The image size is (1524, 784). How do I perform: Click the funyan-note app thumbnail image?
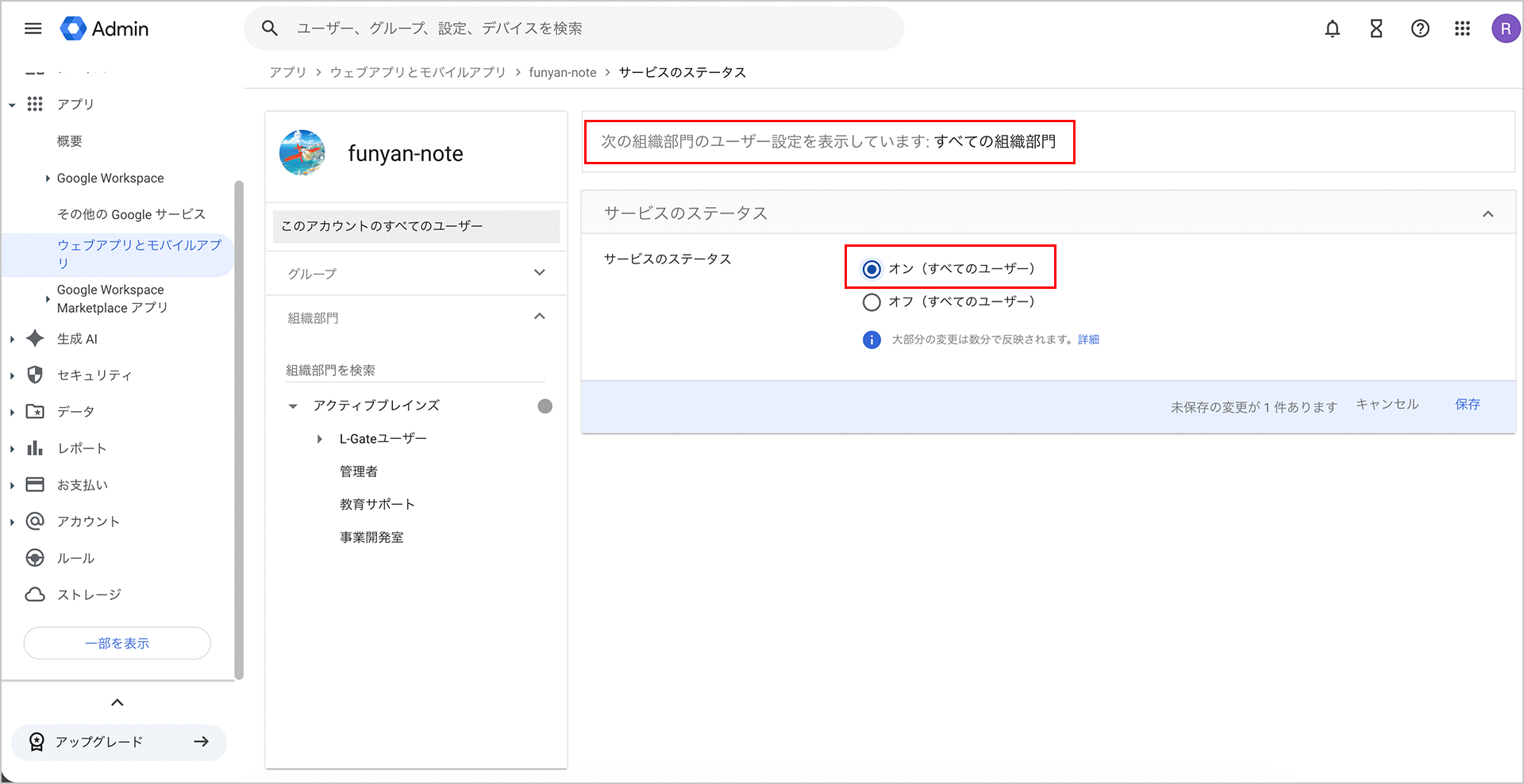(x=302, y=153)
